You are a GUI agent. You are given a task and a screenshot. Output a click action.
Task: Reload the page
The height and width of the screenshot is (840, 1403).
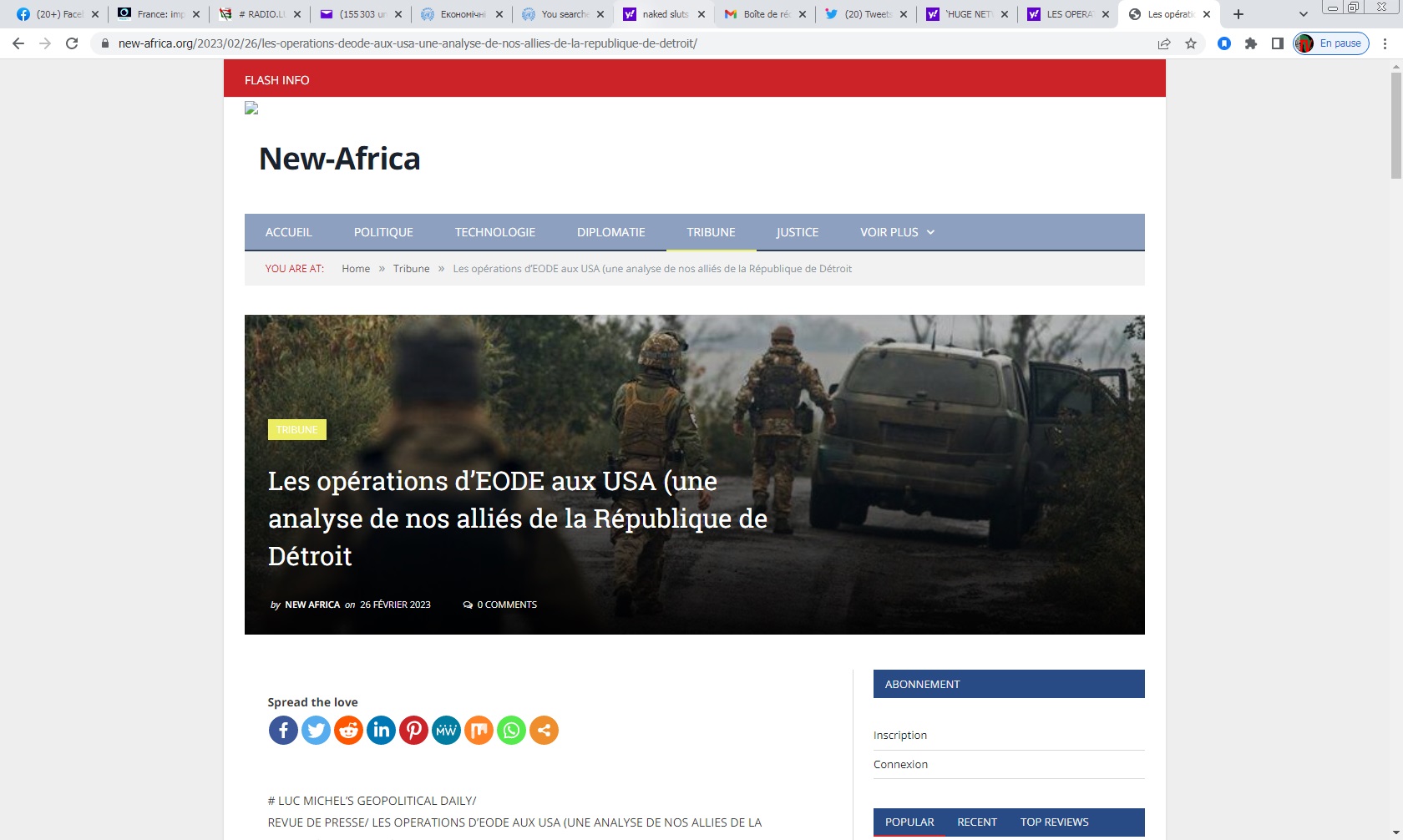point(72,43)
